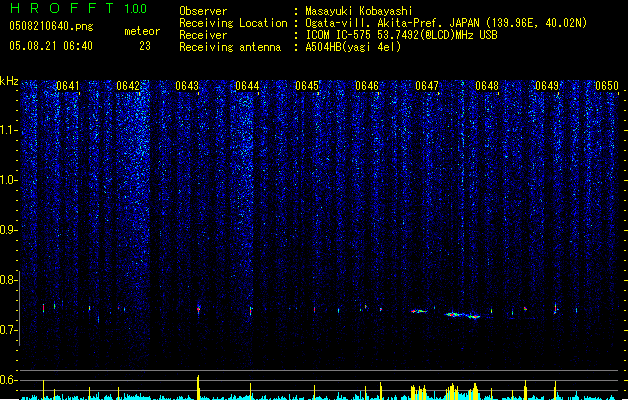The height and width of the screenshot is (400, 629).
Task: Click the 0.6 kHz axis label
Action: click(9, 380)
